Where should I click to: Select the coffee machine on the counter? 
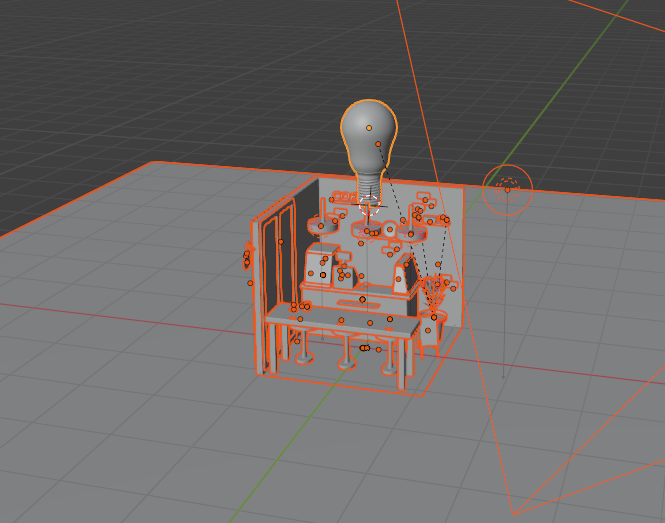pos(322,264)
